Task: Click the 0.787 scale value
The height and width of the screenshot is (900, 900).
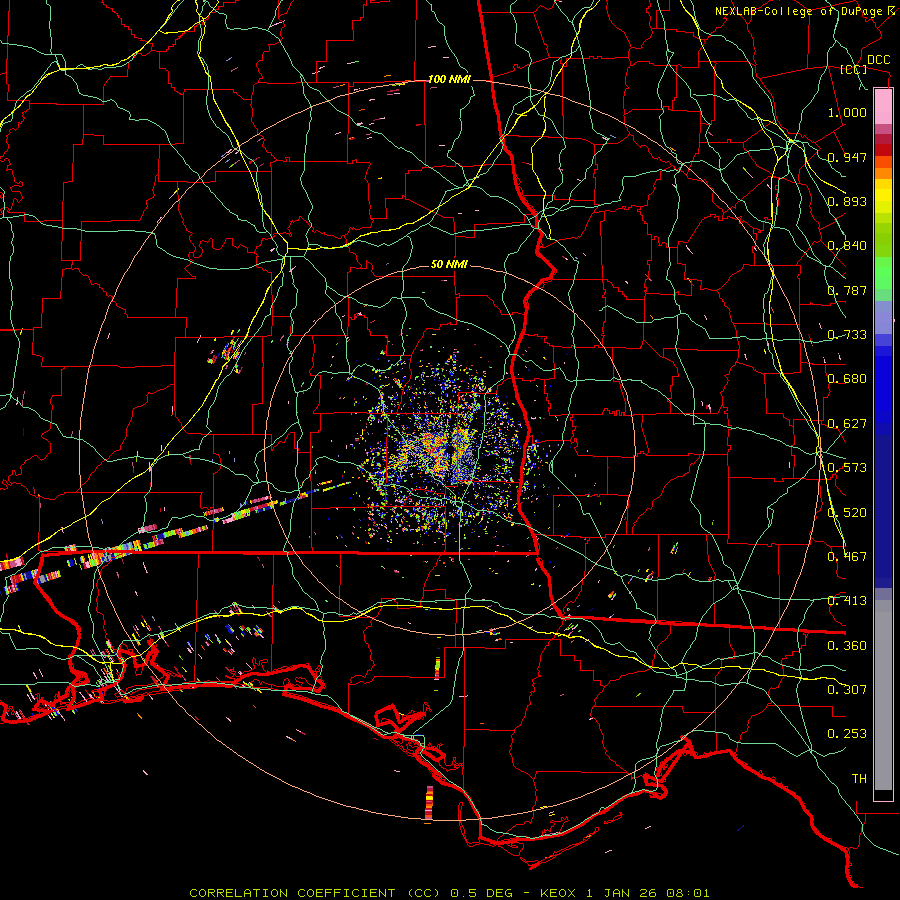Action: [847, 290]
